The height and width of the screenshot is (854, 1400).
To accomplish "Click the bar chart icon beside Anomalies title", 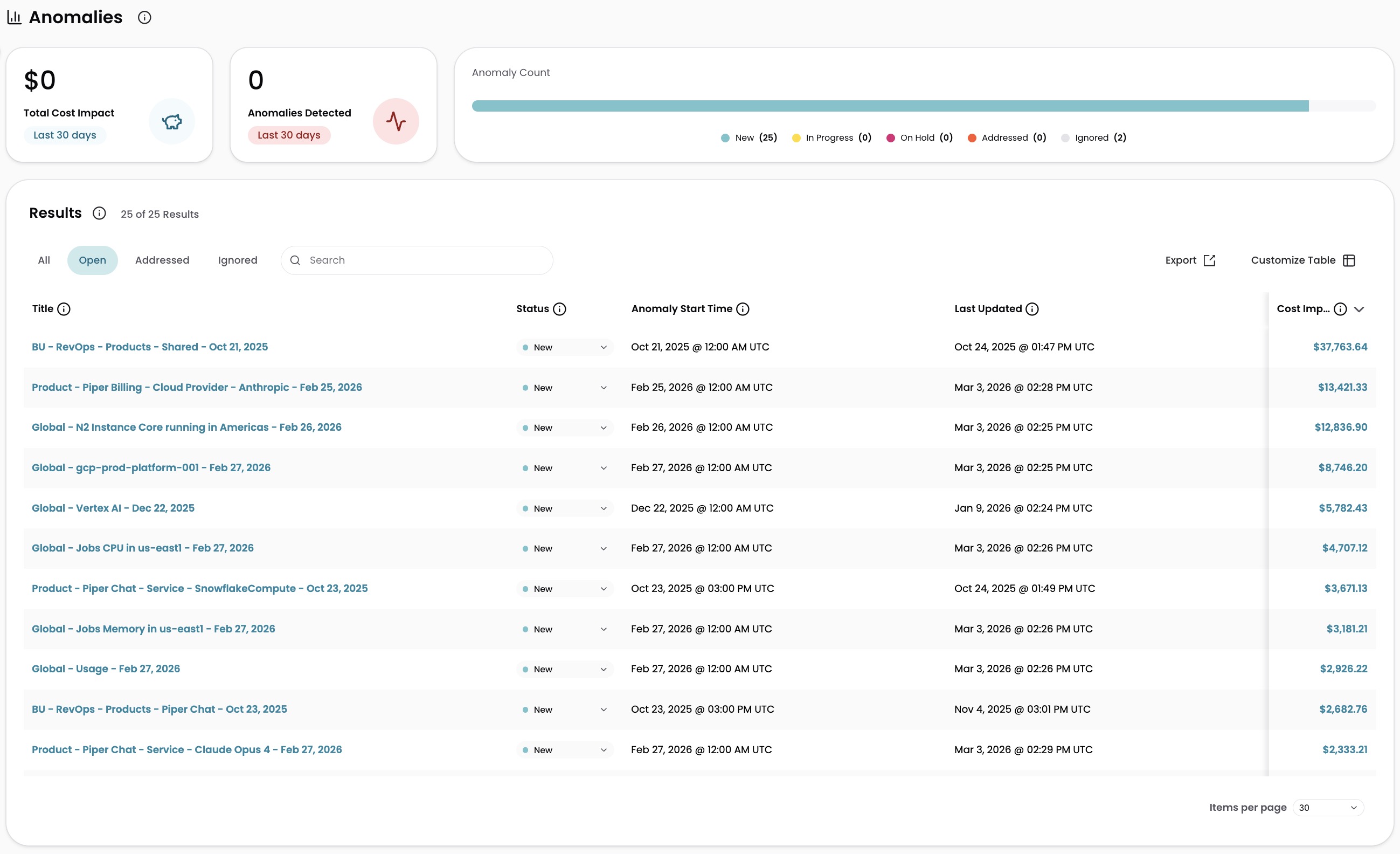I will [14, 18].
